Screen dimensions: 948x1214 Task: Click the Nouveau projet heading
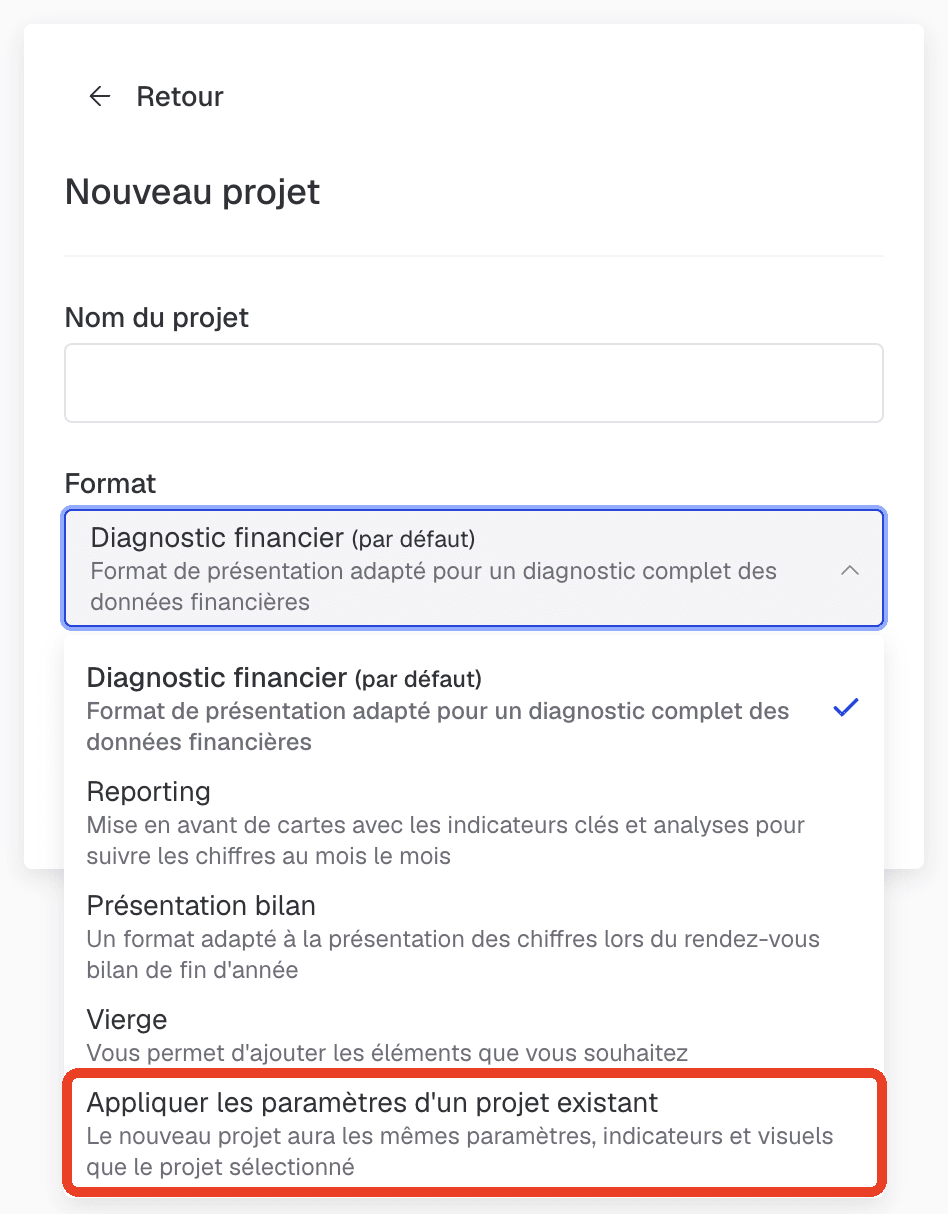coord(193,191)
